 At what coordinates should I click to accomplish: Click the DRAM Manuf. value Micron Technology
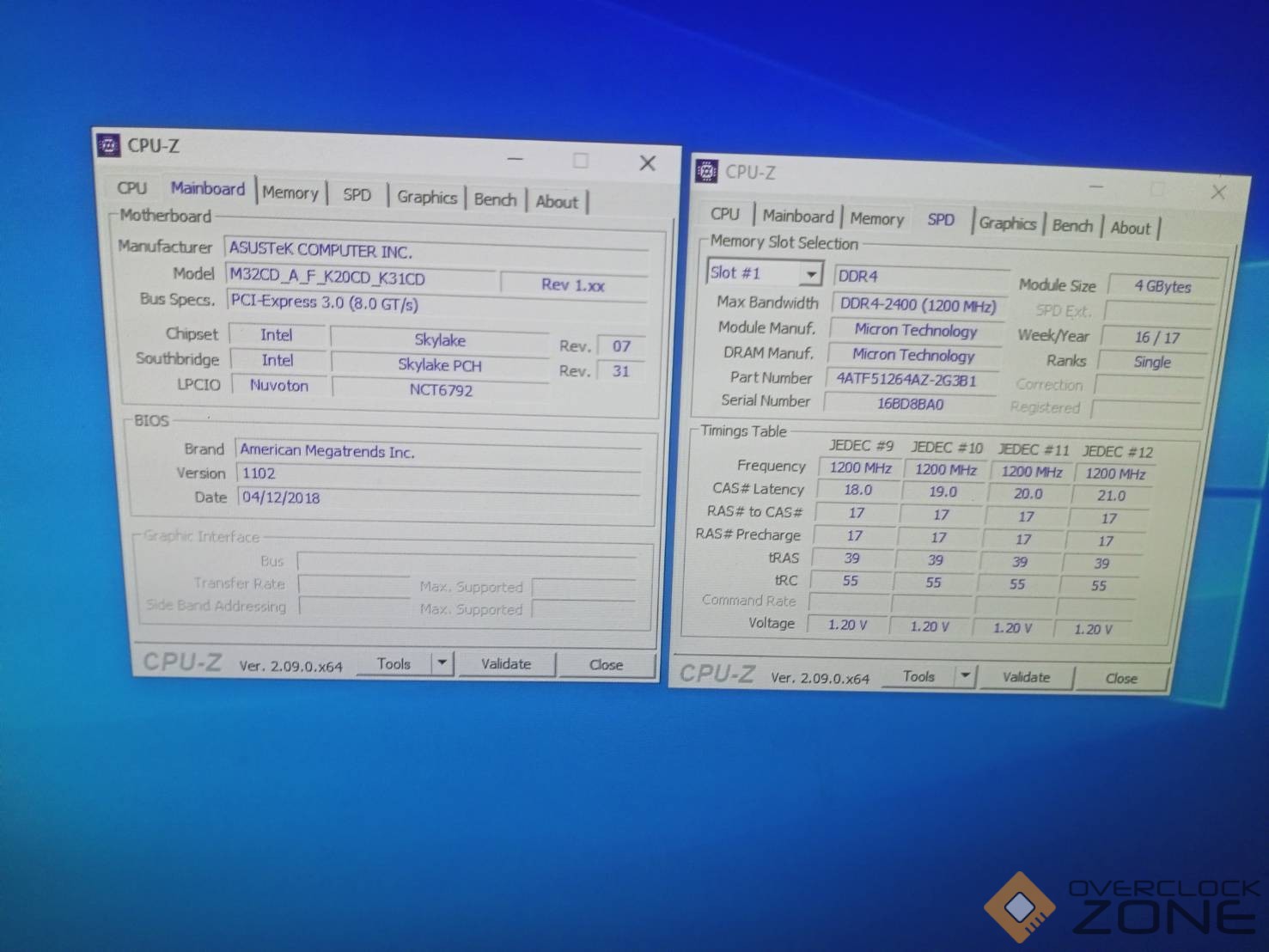(913, 355)
